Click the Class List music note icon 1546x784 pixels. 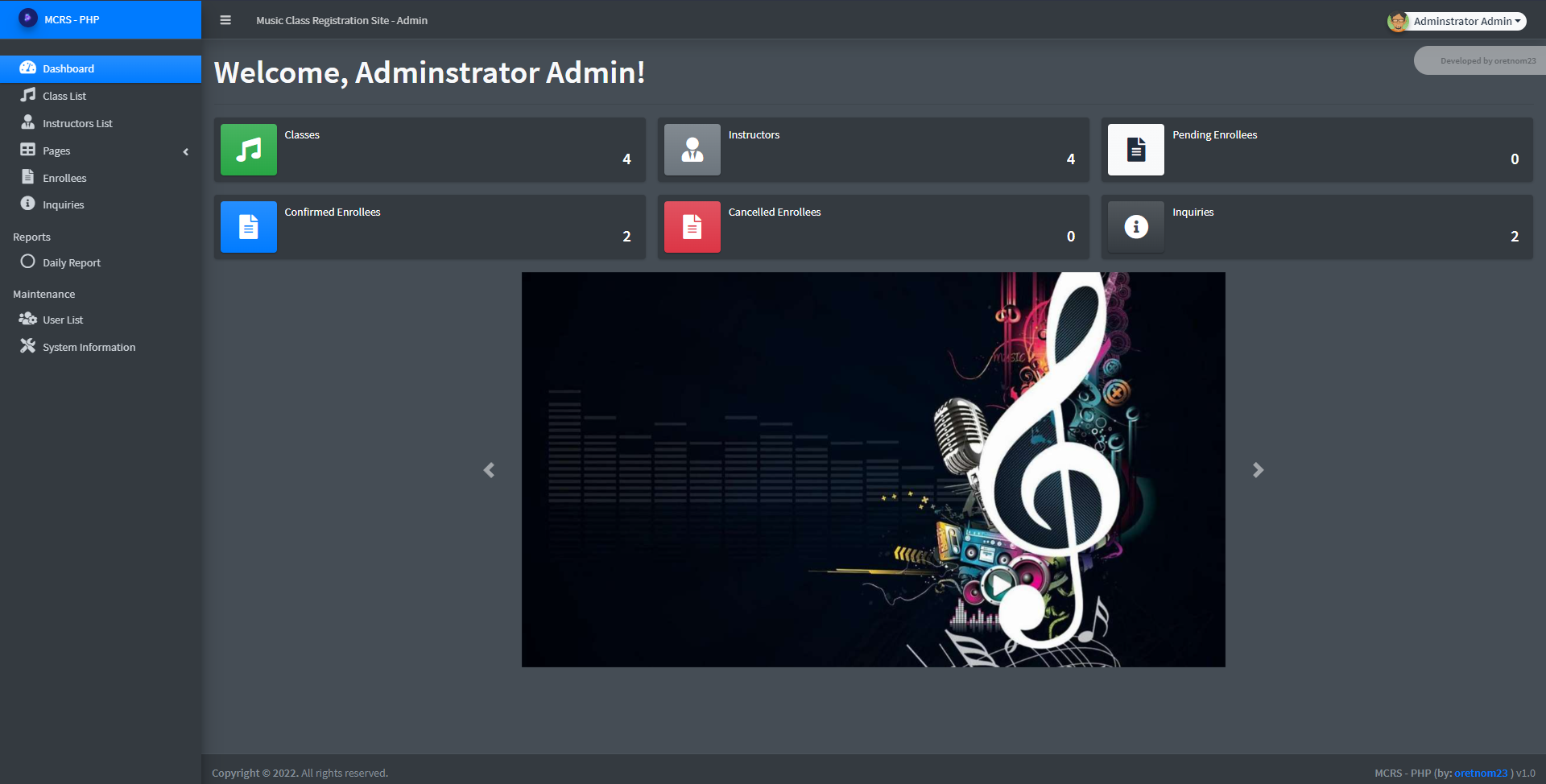[x=28, y=95]
